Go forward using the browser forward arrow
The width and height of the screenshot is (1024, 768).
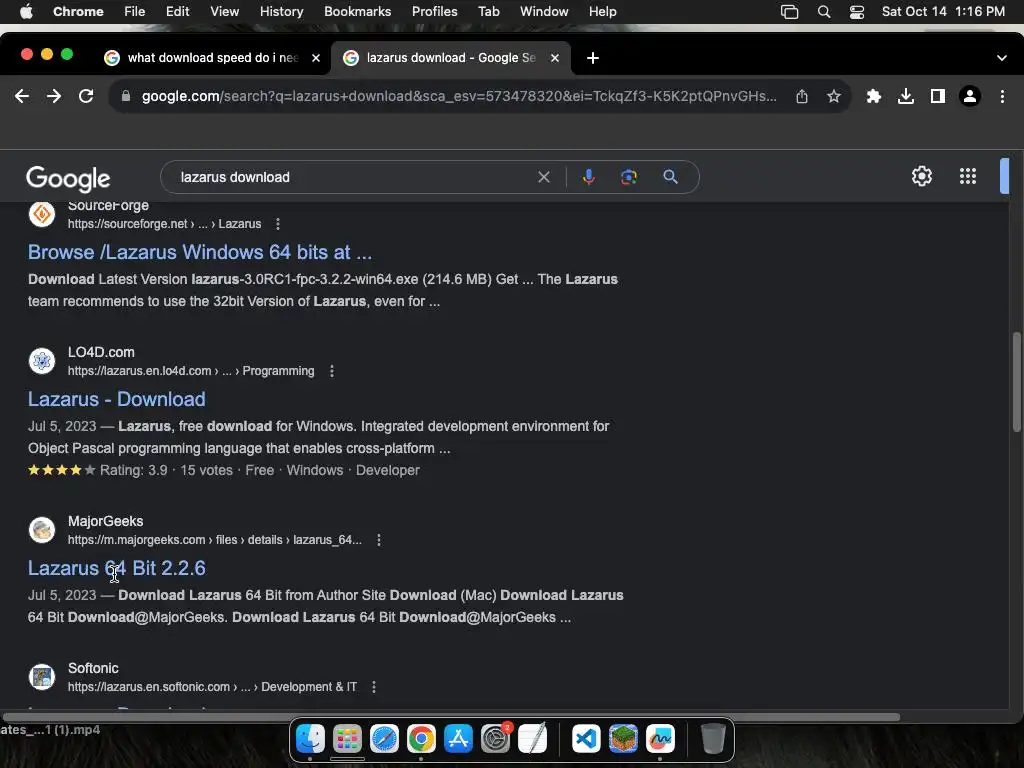click(54, 96)
